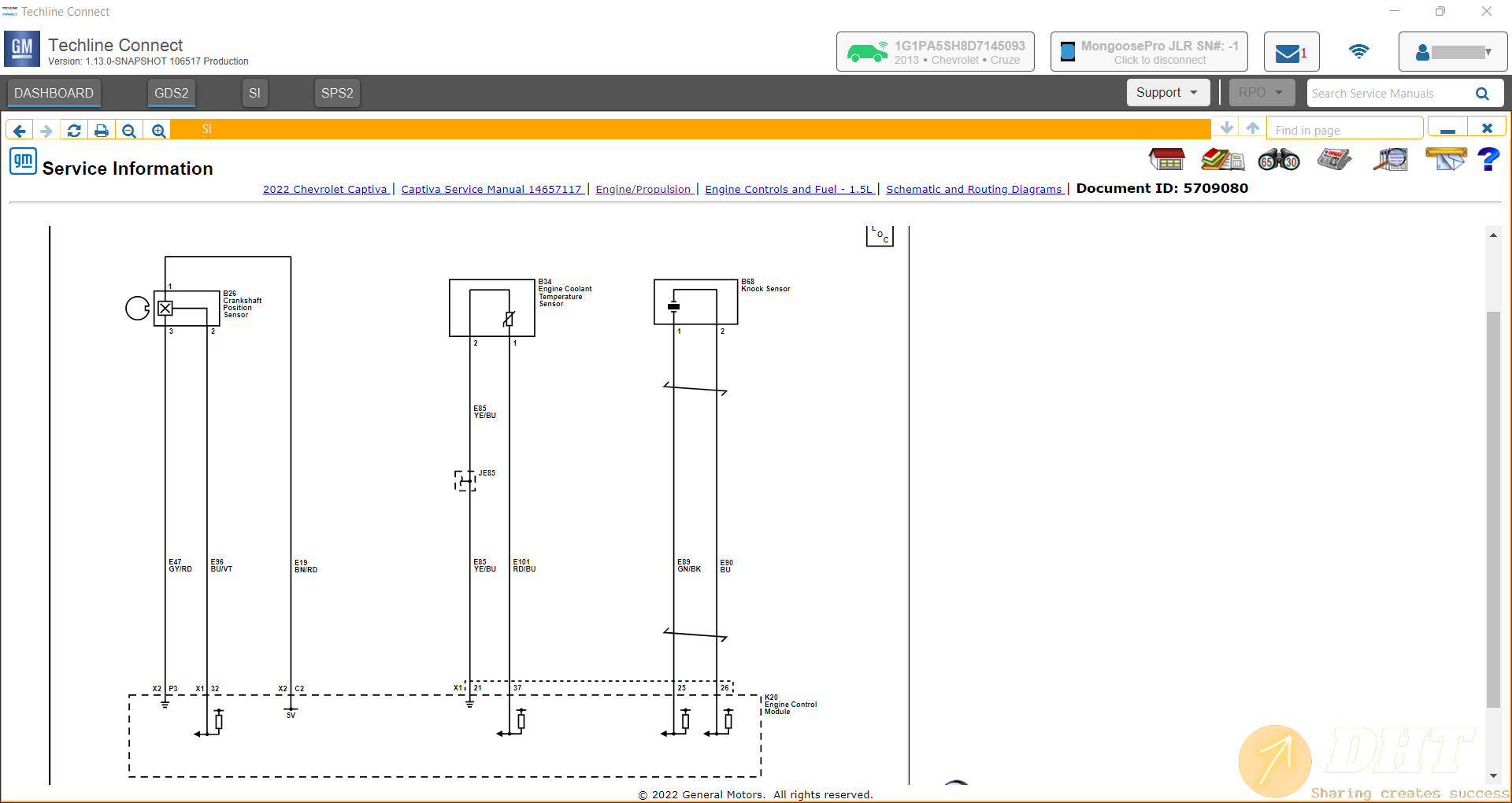
Task: Open the stacked books manuals icon
Action: tap(1221, 160)
